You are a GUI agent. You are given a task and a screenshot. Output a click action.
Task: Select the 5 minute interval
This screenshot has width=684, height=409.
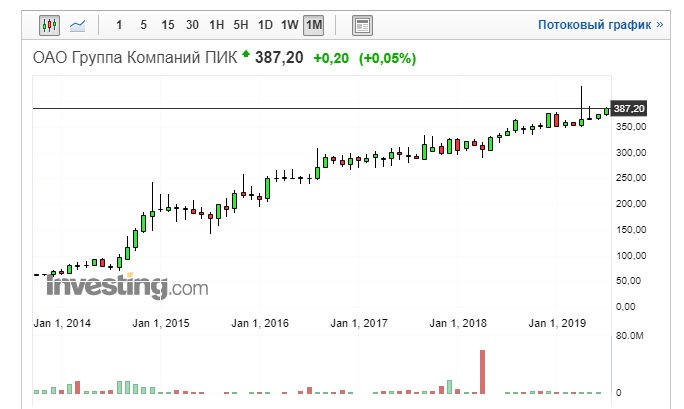pos(143,25)
